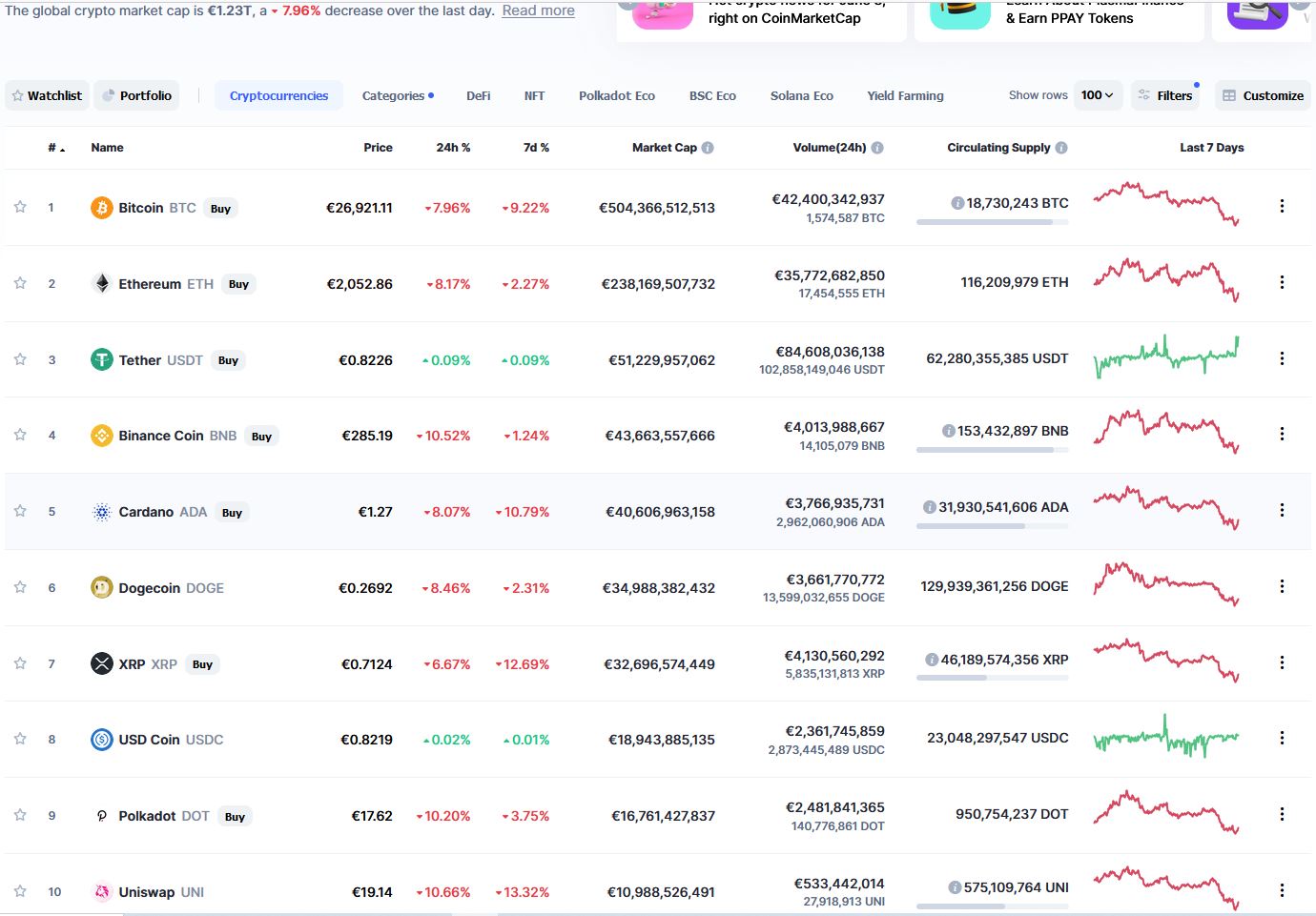The width and height of the screenshot is (1316, 916).
Task: Open the Solana Eco tab
Action: pyautogui.click(x=802, y=95)
